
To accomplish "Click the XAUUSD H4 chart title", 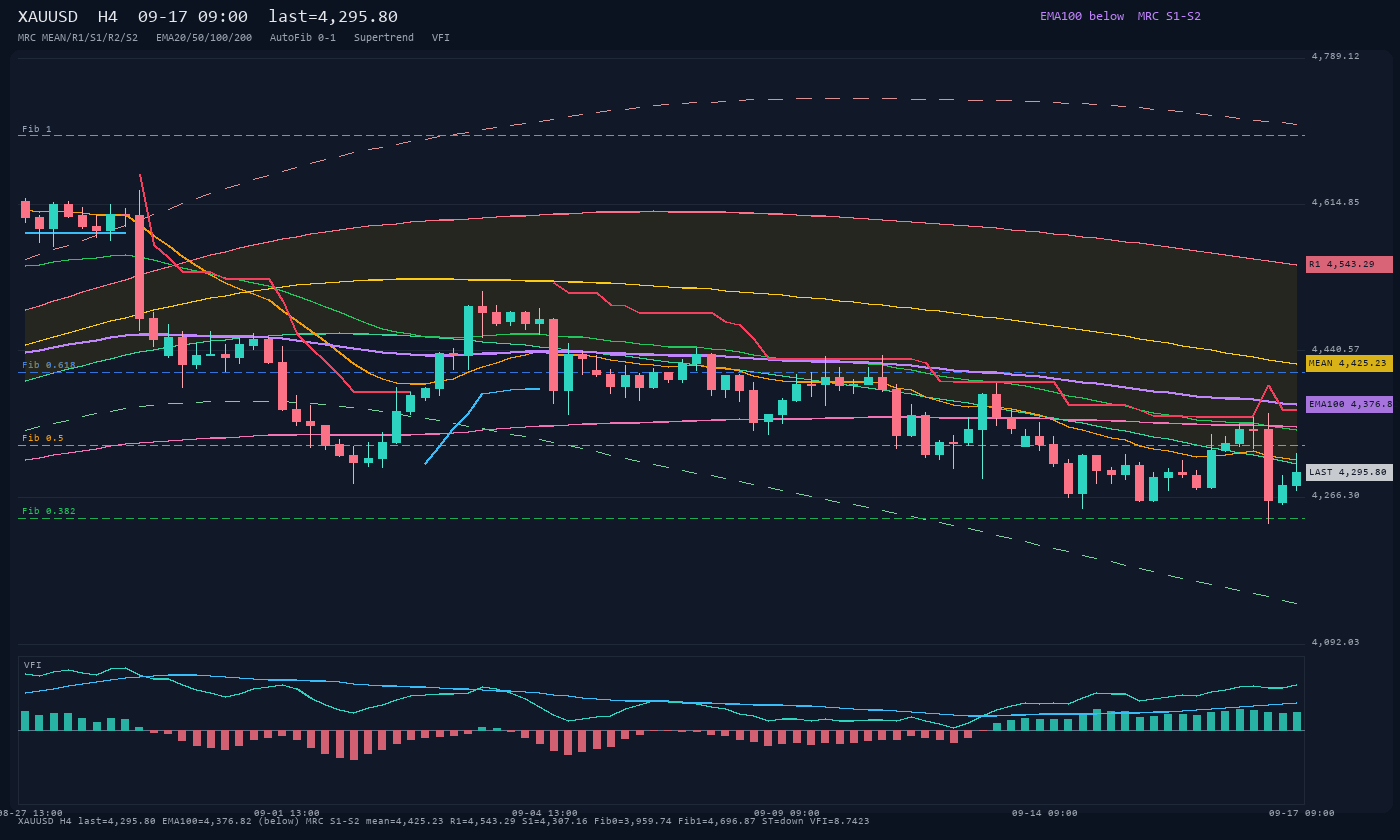I will click(68, 16).
